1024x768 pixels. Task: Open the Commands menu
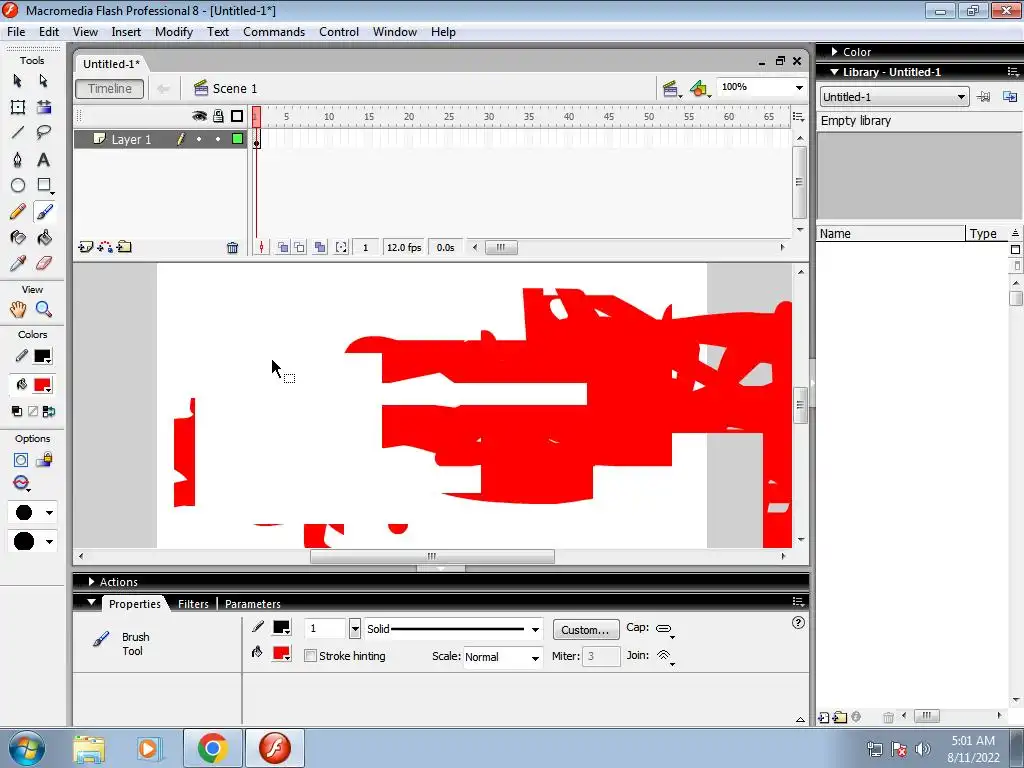274,32
